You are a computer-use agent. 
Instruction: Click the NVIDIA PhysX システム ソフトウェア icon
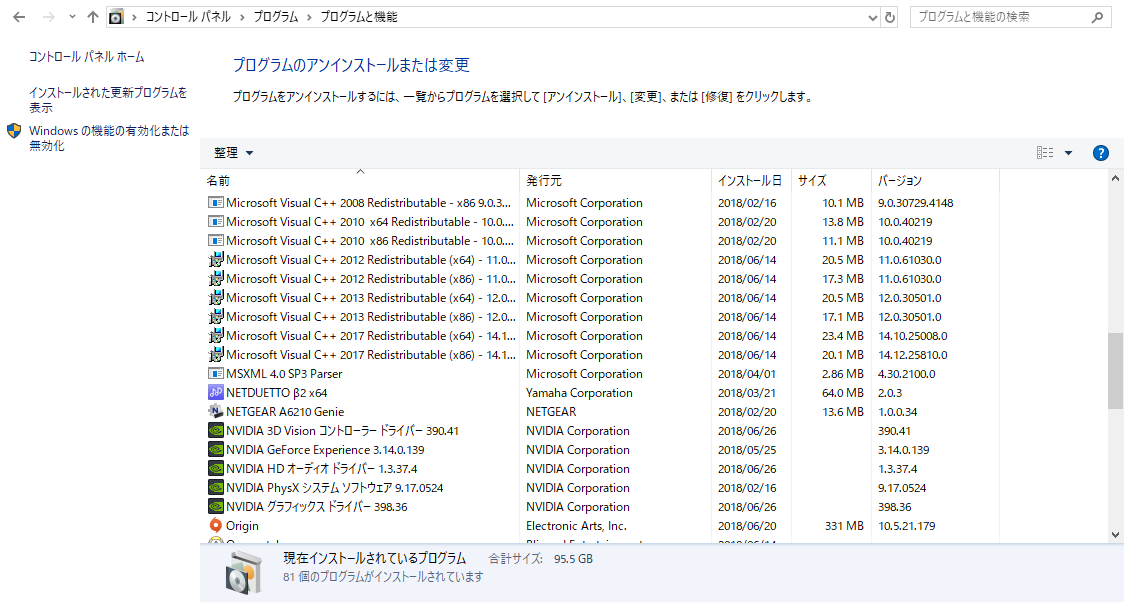pyautogui.click(x=215, y=488)
